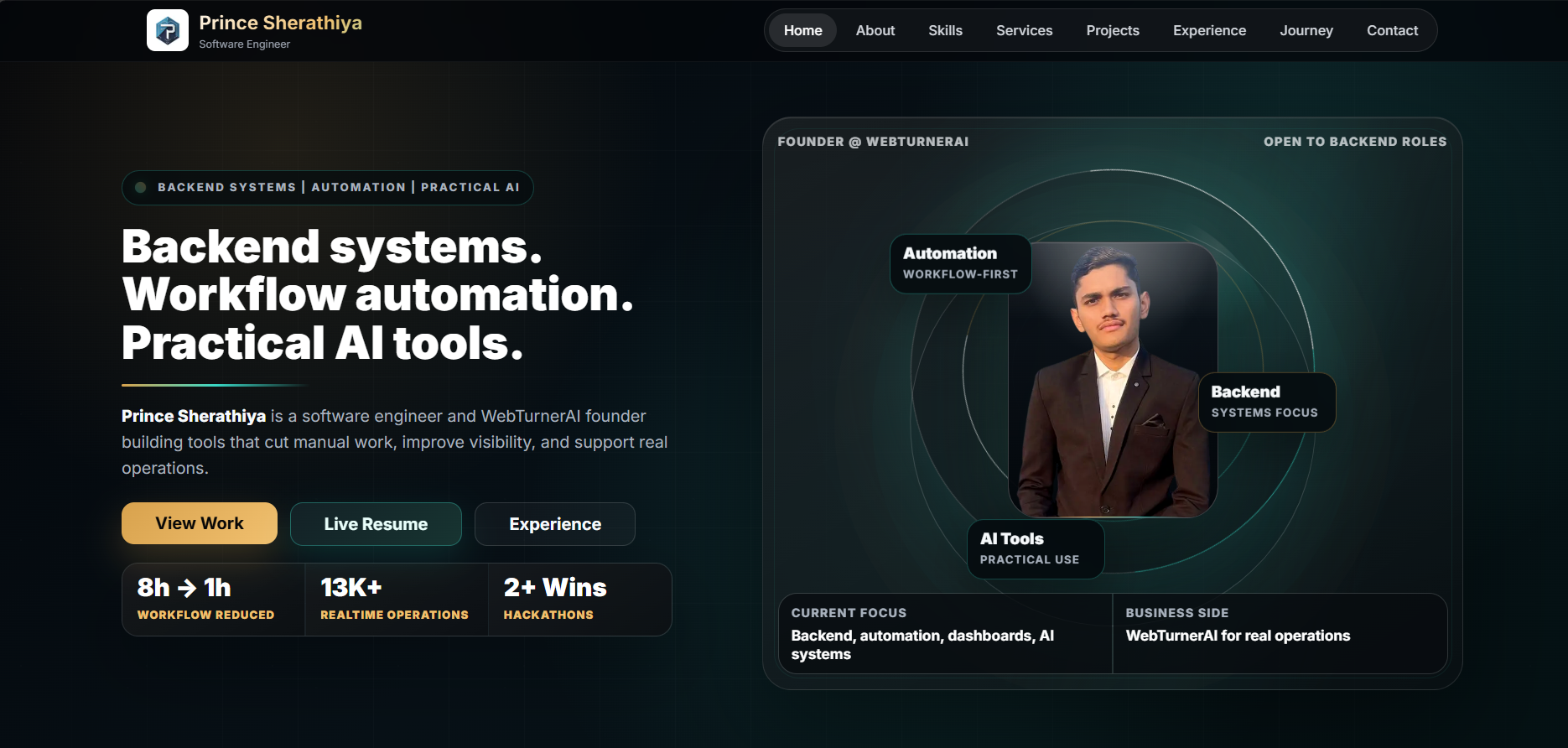Go to the About section
Image resolution: width=1568 pixels, height=748 pixels.
(875, 30)
